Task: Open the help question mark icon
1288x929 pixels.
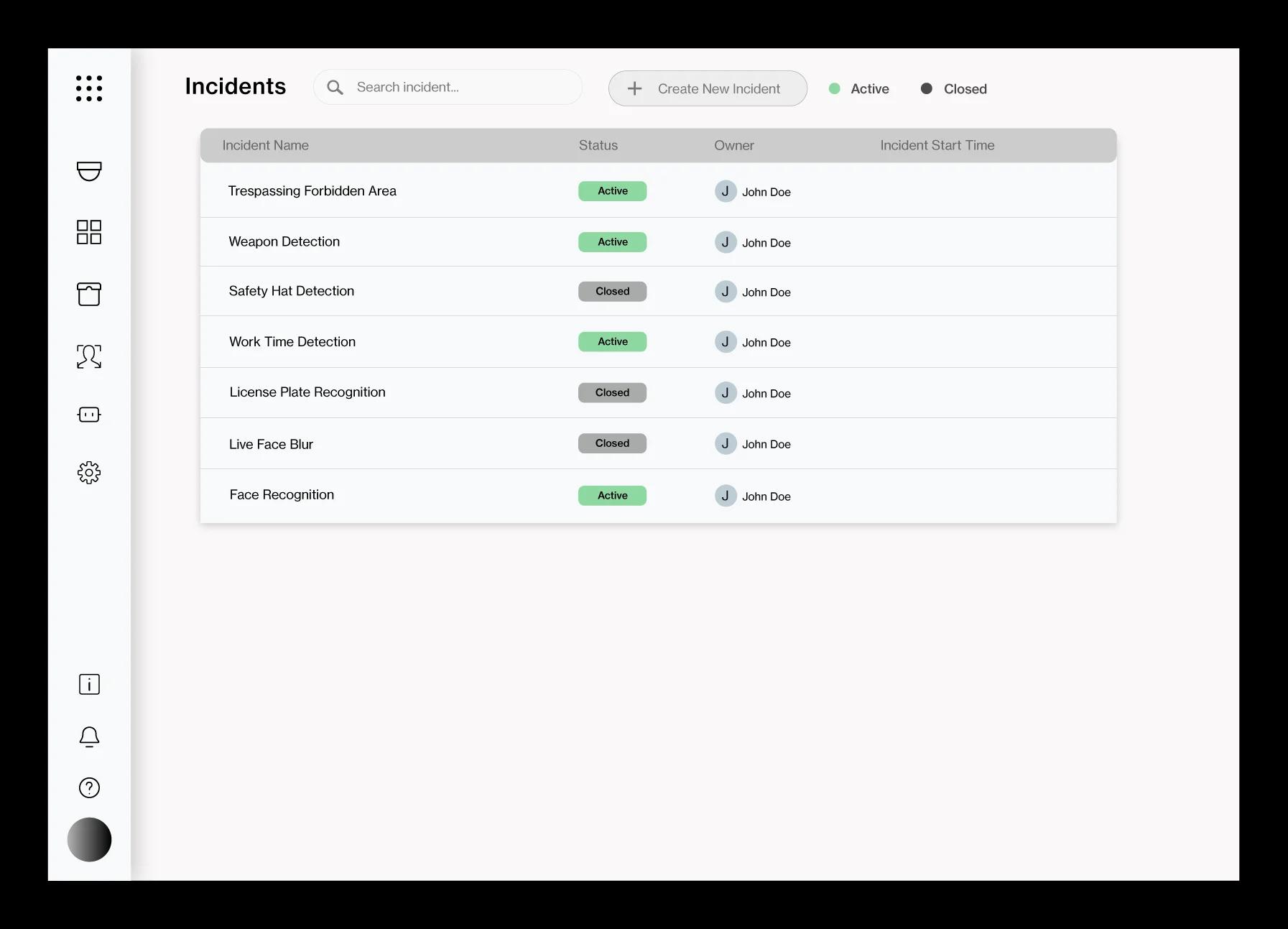Action: click(x=89, y=788)
